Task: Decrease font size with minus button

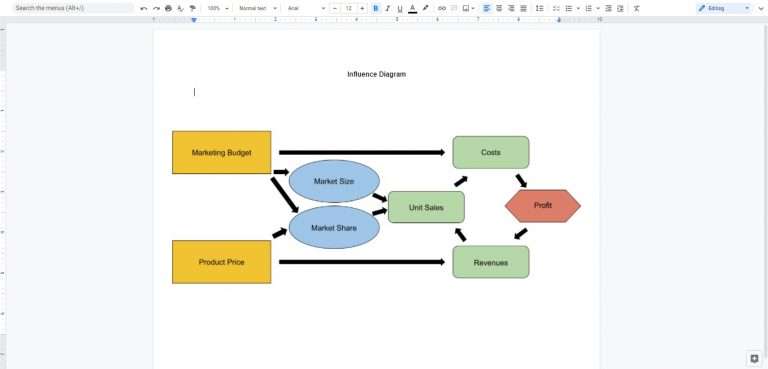Action: point(335,8)
